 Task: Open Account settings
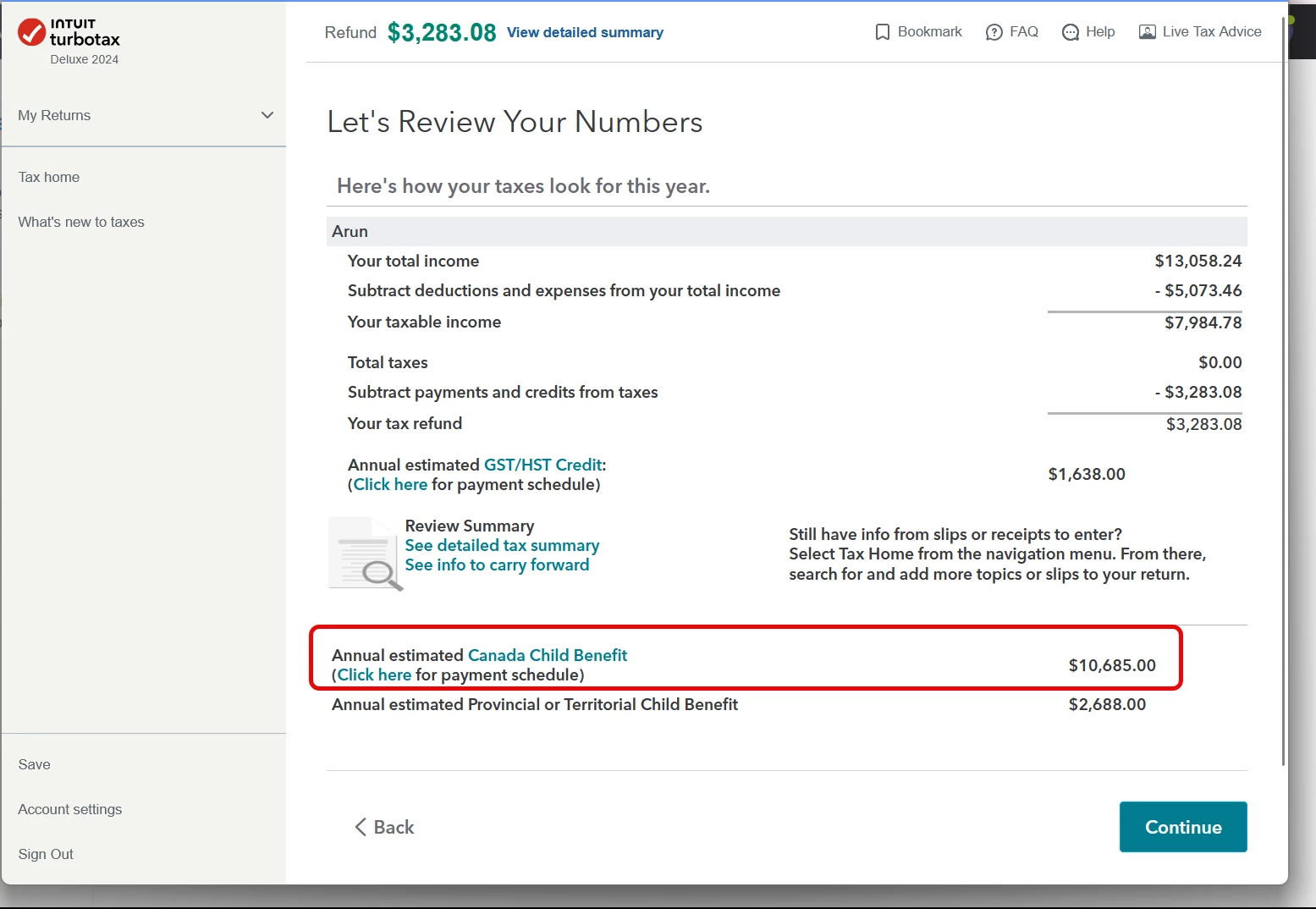pyautogui.click(x=70, y=809)
